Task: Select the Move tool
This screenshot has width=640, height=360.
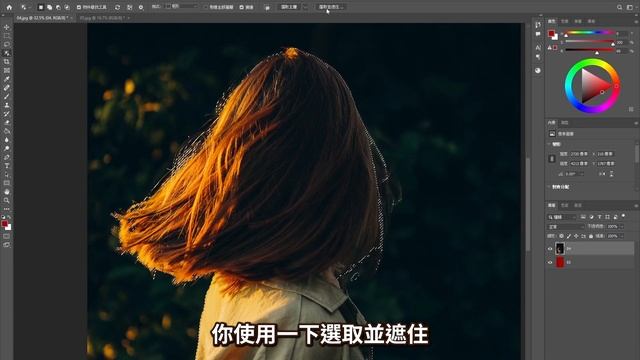Action: click(x=7, y=27)
